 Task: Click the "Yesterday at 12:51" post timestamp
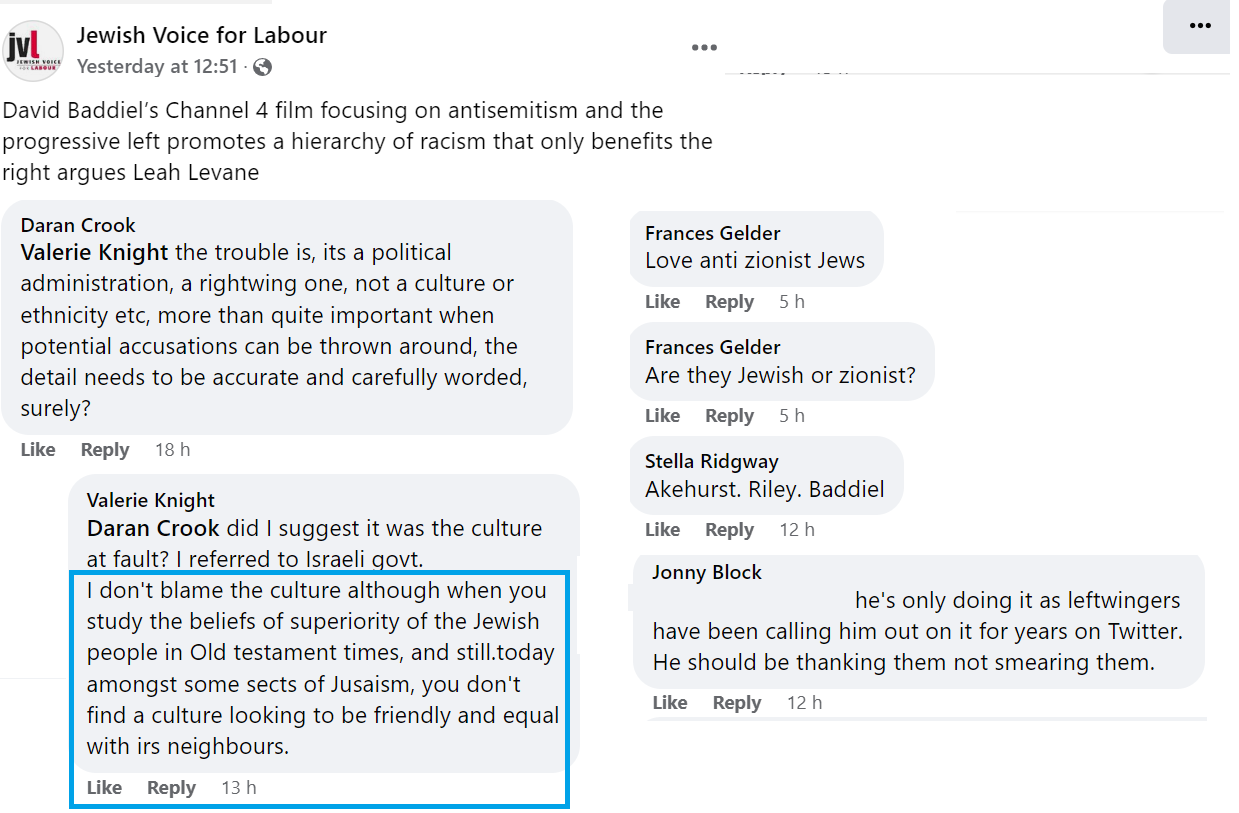click(158, 67)
